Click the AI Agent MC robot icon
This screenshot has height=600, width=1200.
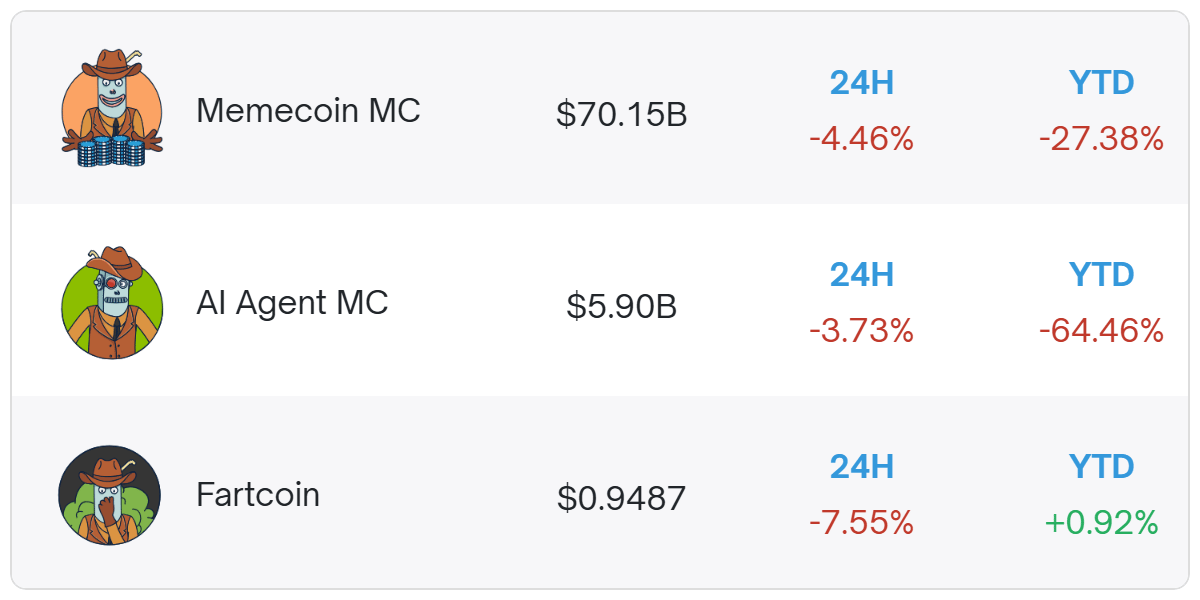tap(111, 302)
